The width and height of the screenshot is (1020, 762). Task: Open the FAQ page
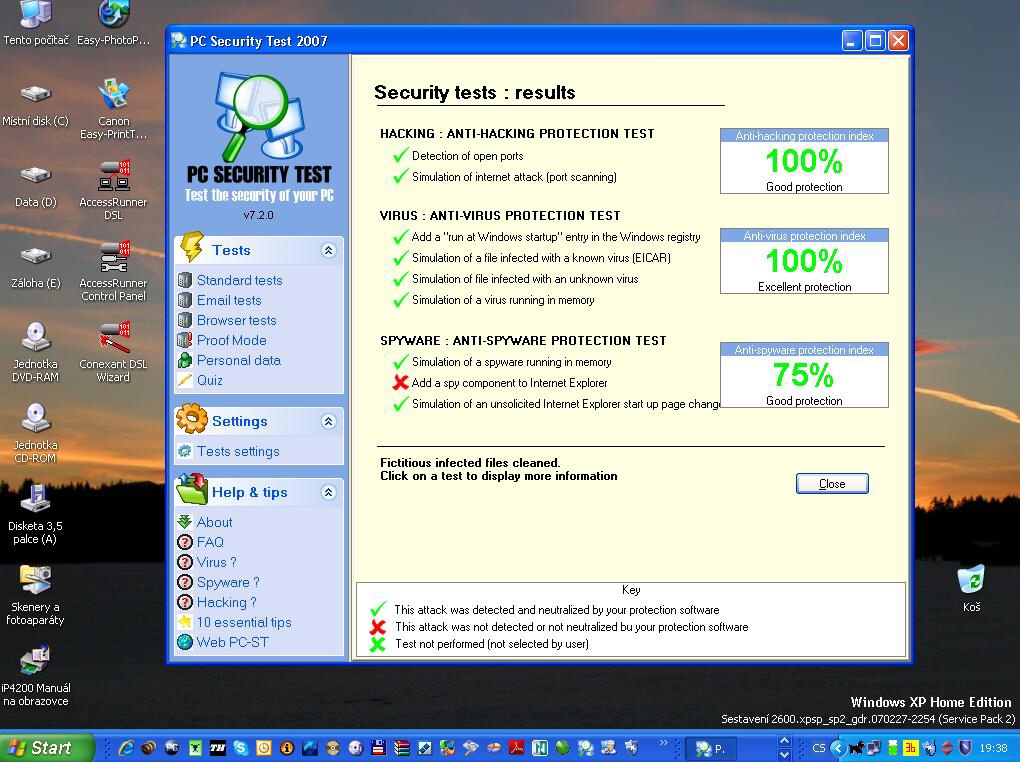210,542
